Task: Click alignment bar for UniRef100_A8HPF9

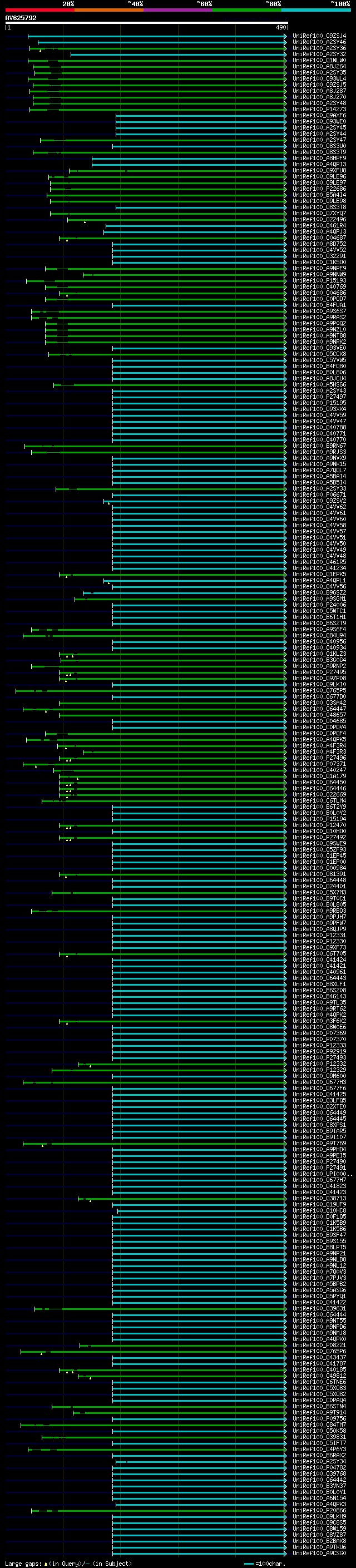Action: click(189, 159)
